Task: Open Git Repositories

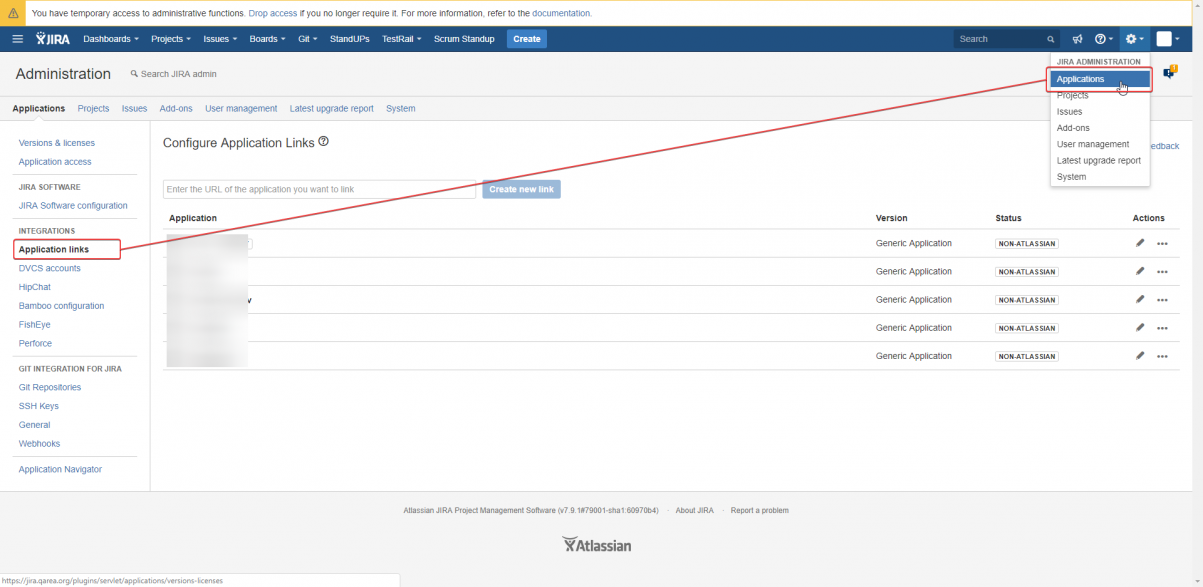Action: [x=50, y=387]
